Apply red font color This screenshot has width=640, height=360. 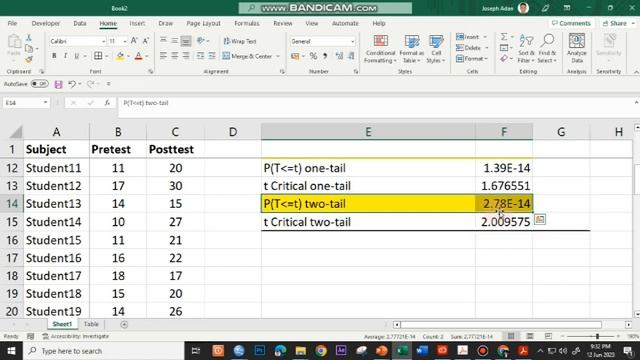138,56
